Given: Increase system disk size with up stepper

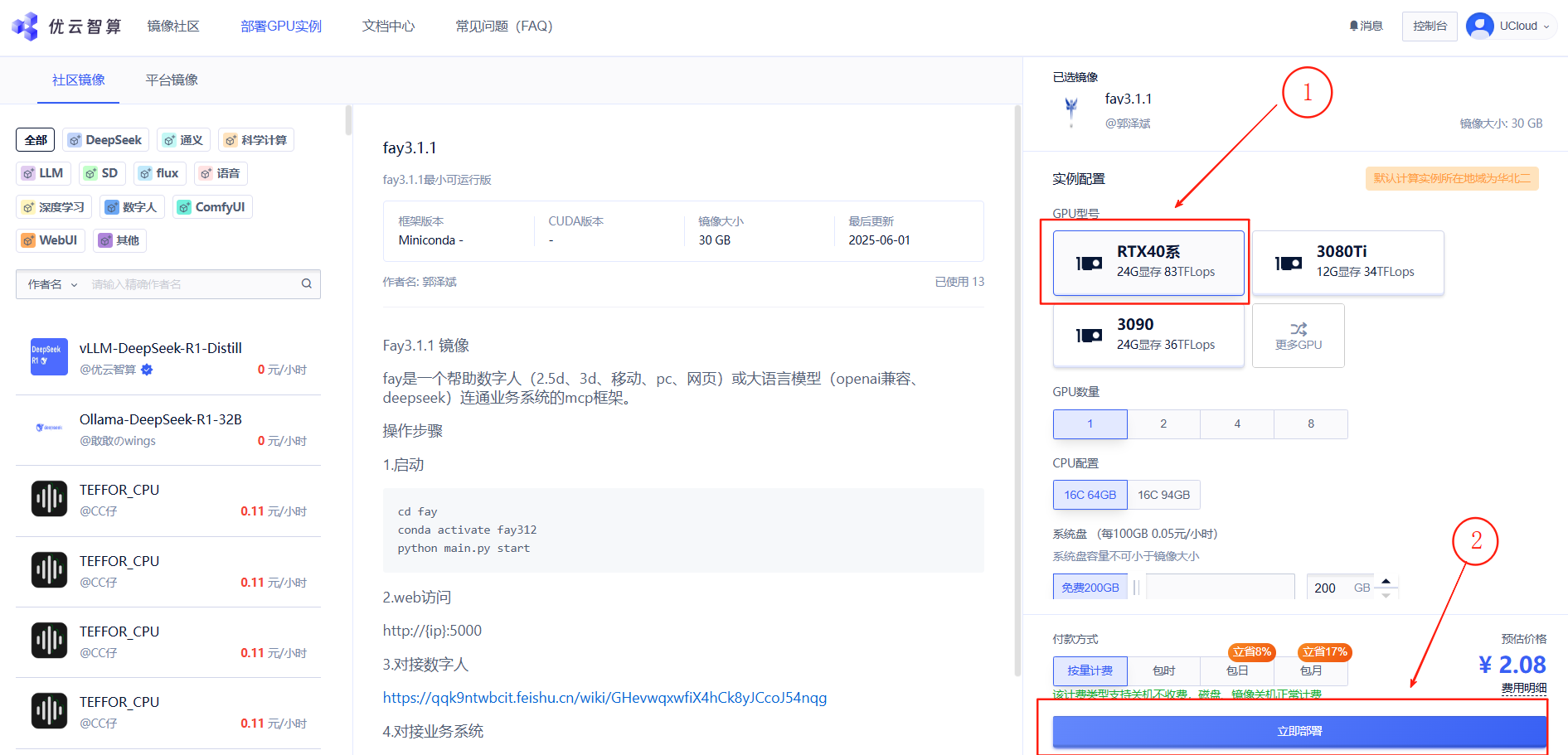Looking at the screenshot, I should point(1386,581).
